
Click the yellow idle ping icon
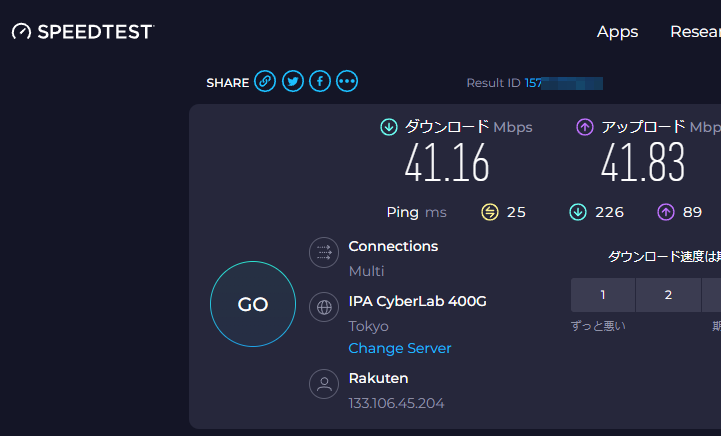pos(490,212)
